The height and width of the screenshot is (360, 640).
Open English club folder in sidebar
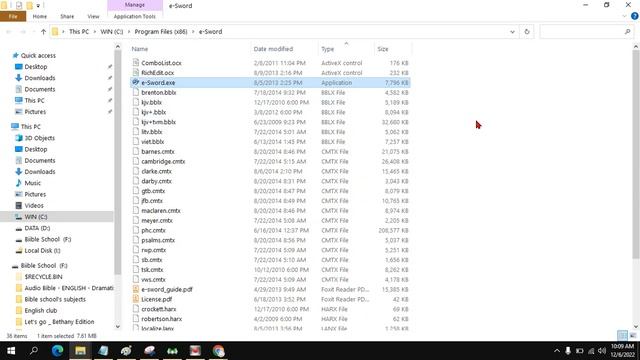point(40,311)
